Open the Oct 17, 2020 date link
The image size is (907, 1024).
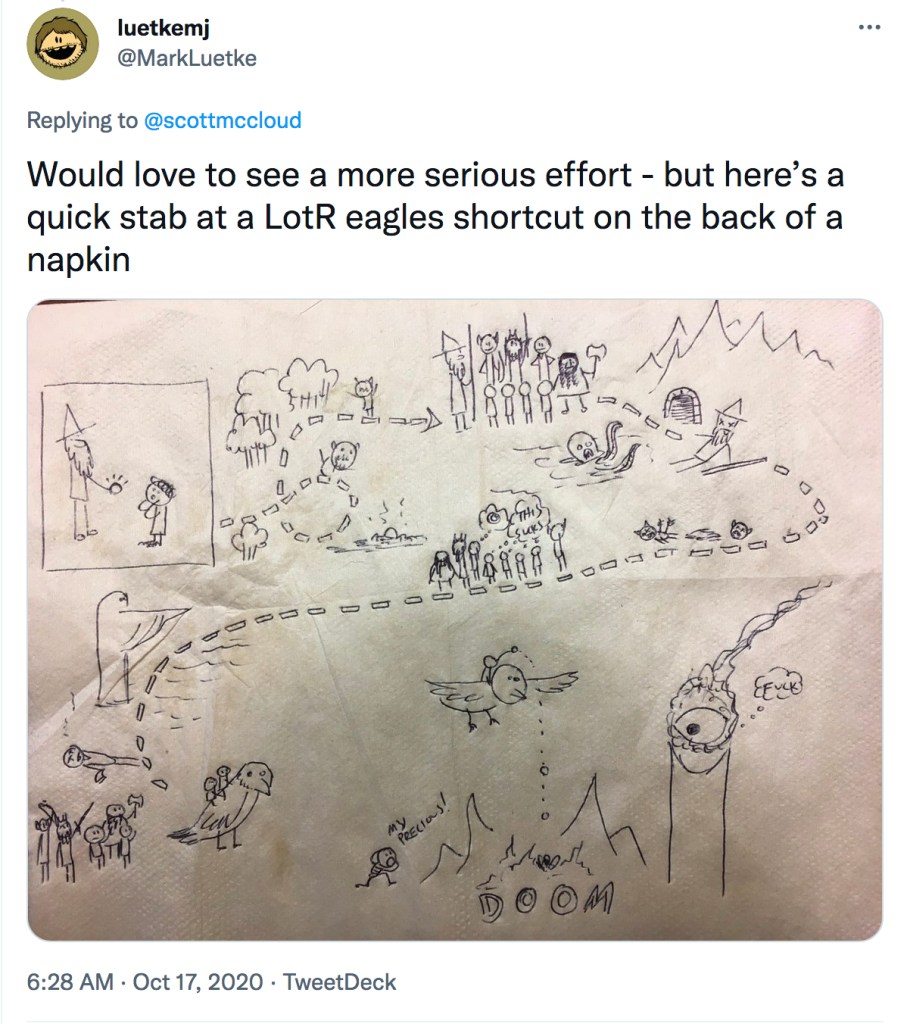click(x=198, y=982)
